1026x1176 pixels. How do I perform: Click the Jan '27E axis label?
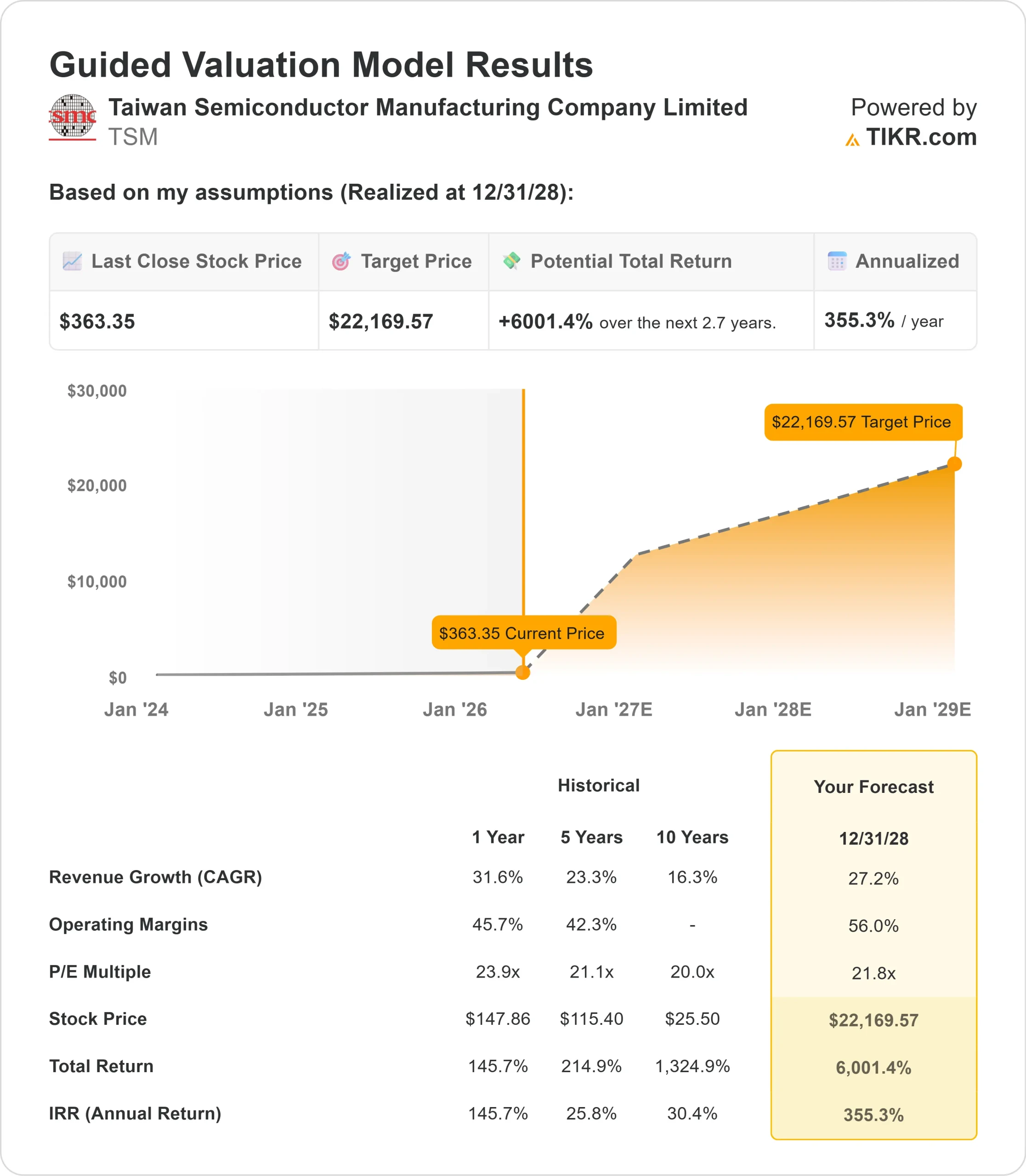point(613,710)
